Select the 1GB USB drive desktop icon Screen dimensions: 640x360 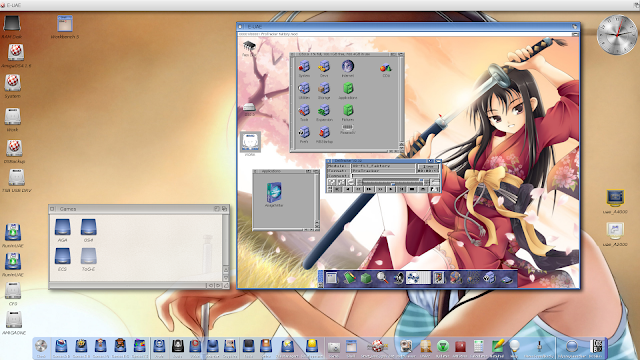[16, 177]
